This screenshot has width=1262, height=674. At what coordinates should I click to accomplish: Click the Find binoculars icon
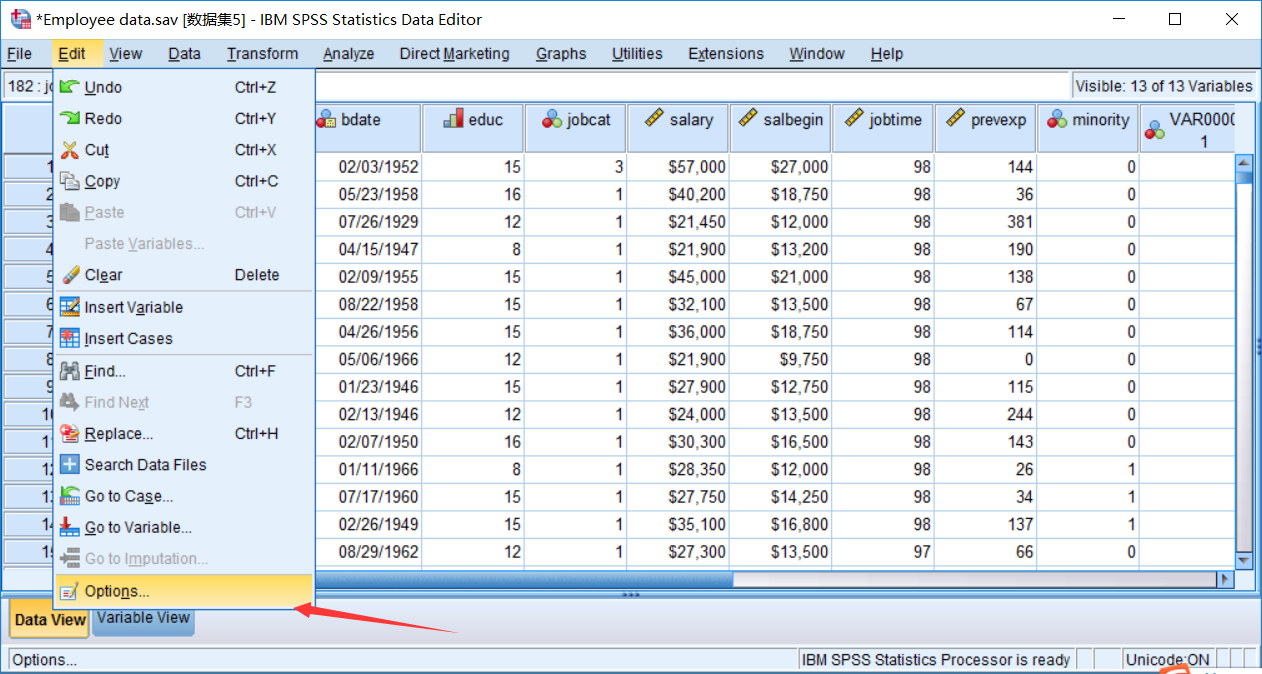69,371
